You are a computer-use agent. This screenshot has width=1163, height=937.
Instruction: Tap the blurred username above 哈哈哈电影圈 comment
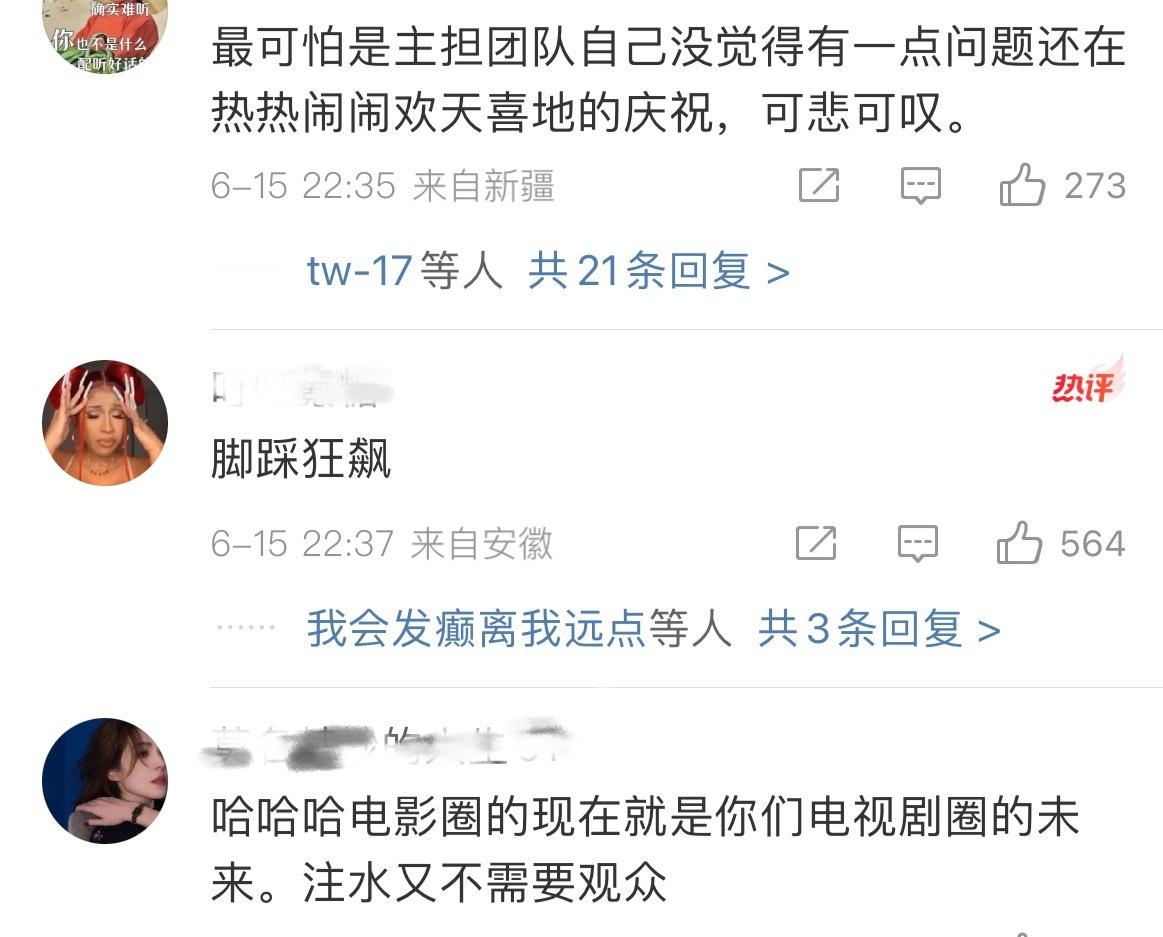coord(386,744)
